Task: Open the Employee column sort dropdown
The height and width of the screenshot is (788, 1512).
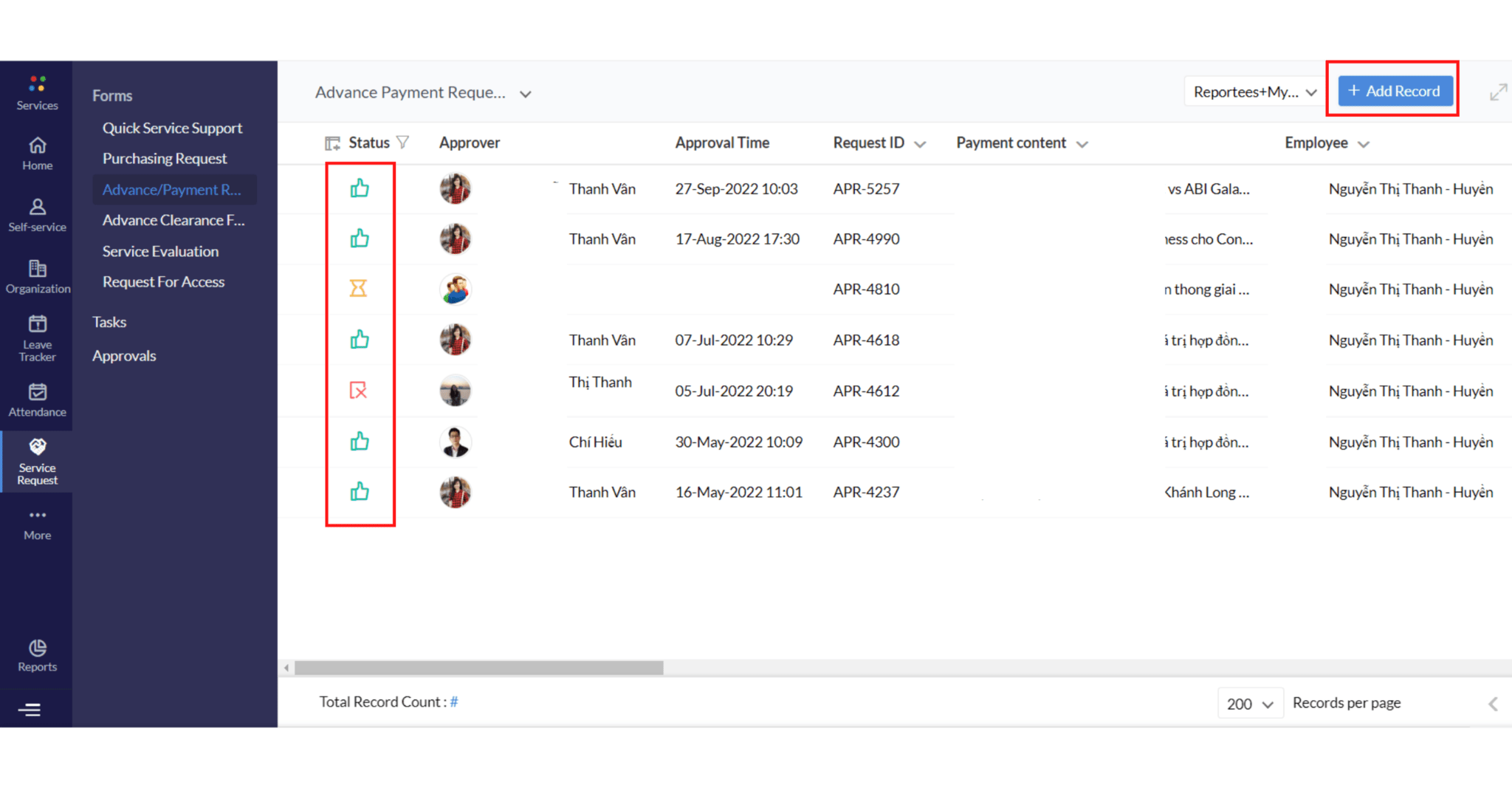Action: 1363,143
